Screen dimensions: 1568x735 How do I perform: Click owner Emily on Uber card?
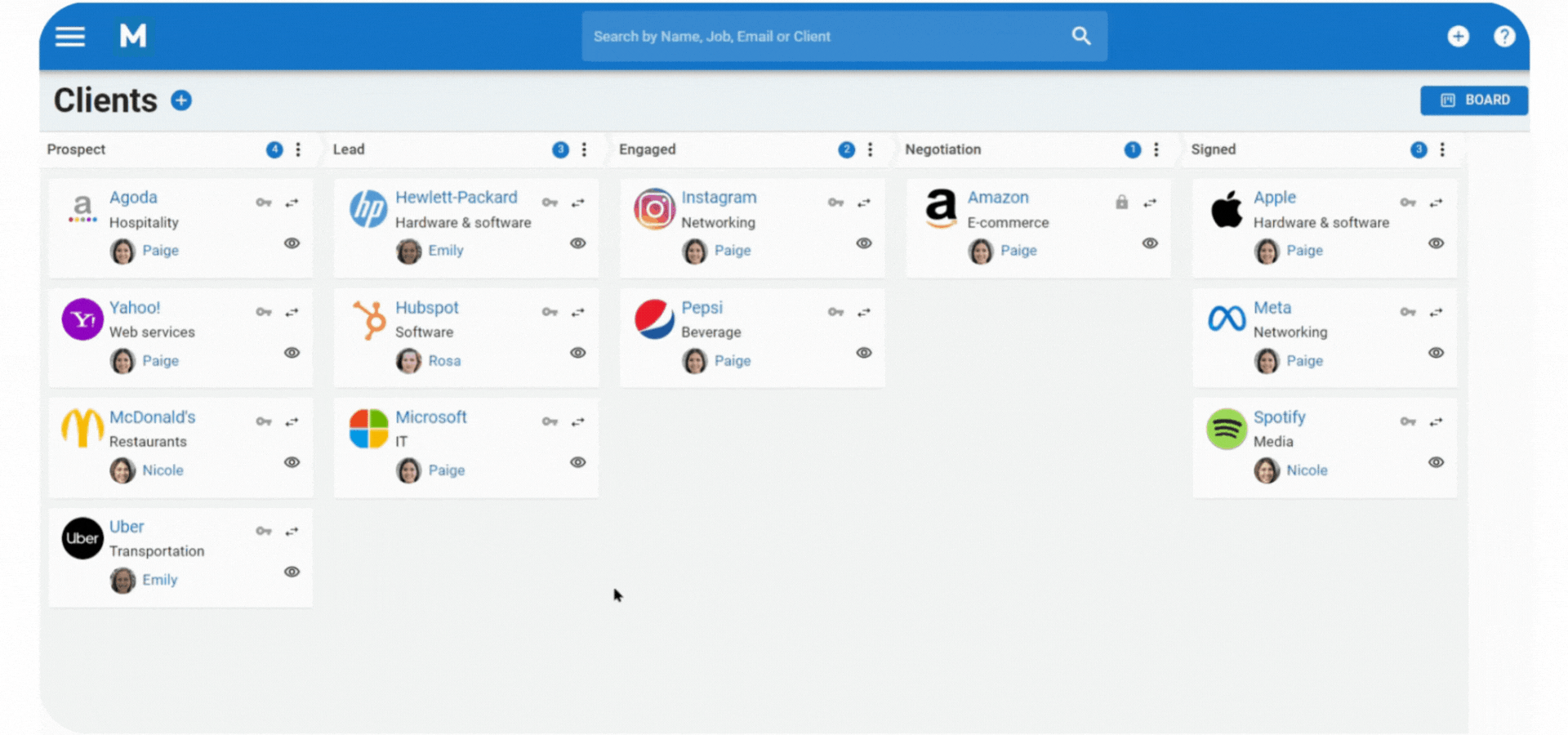[x=159, y=580]
